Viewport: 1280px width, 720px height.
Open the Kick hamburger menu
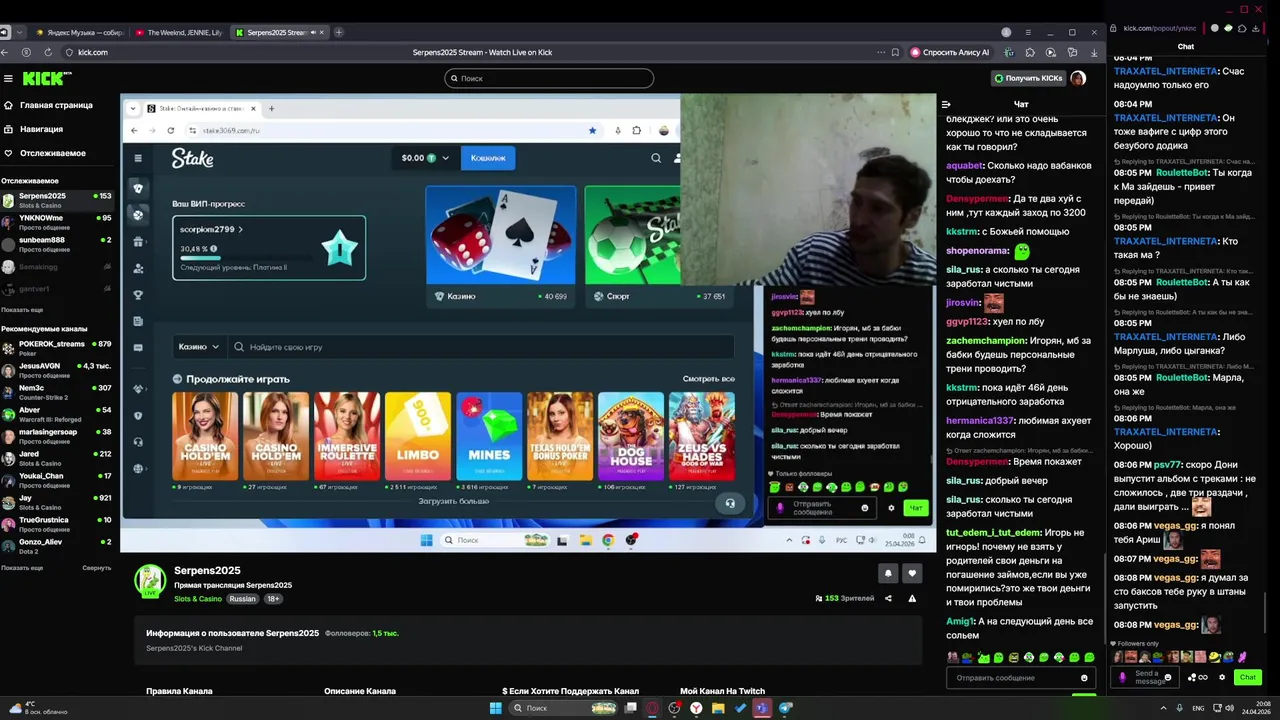point(8,78)
